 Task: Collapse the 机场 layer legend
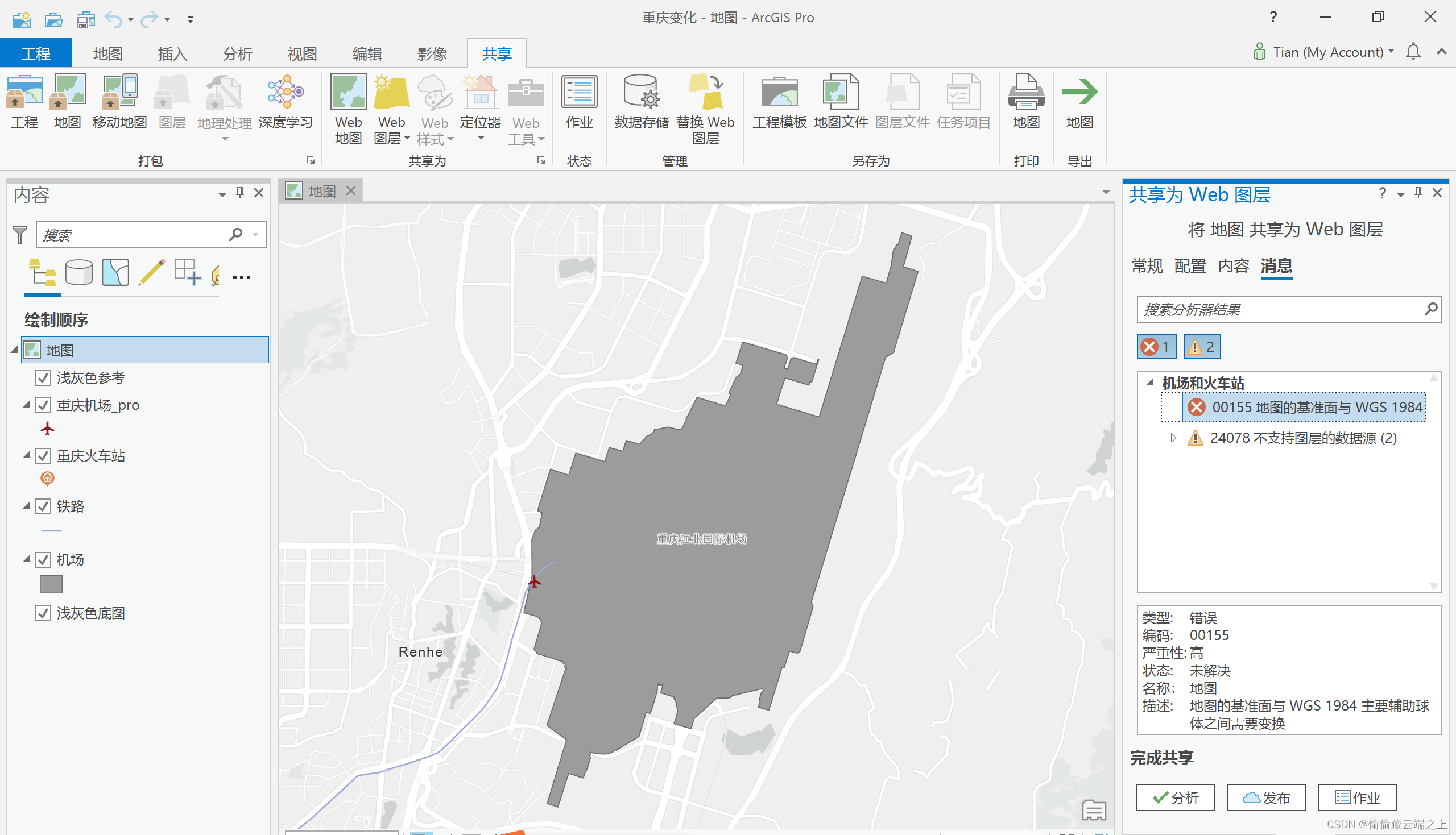pos(26,559)
